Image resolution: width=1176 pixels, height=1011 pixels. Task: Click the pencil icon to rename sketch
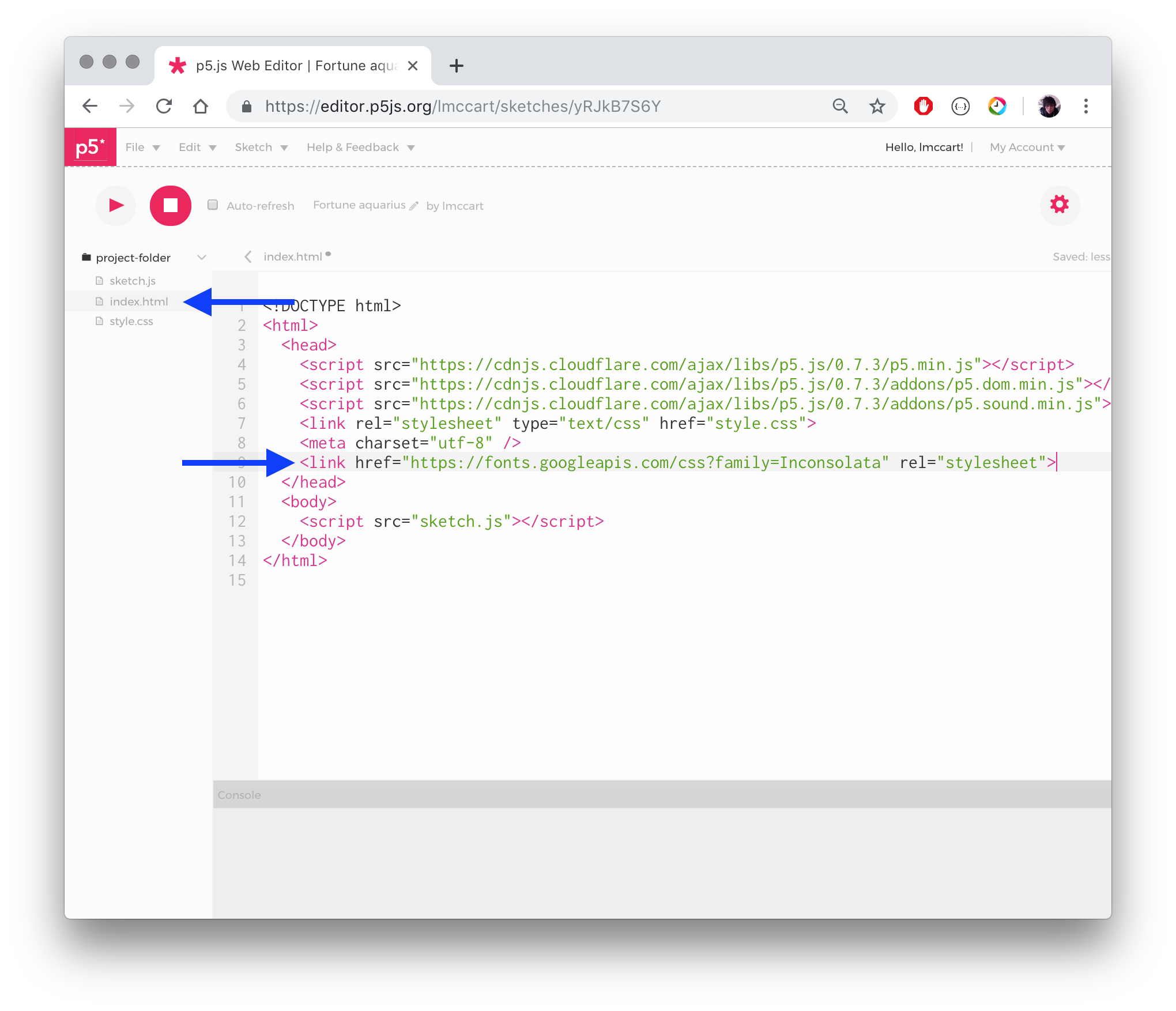tap(414, 206)
